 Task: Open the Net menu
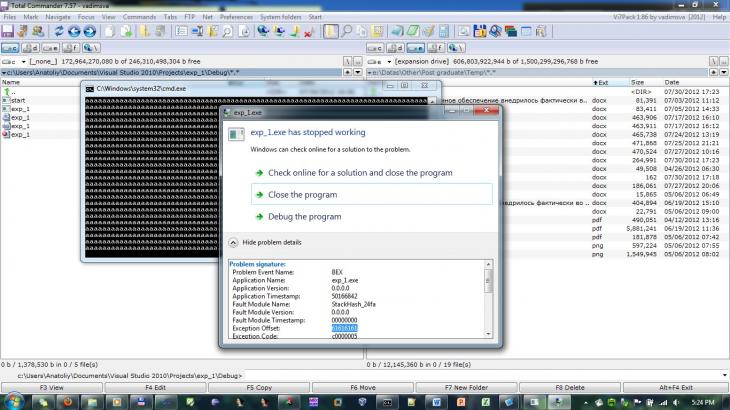click(208, 17)
